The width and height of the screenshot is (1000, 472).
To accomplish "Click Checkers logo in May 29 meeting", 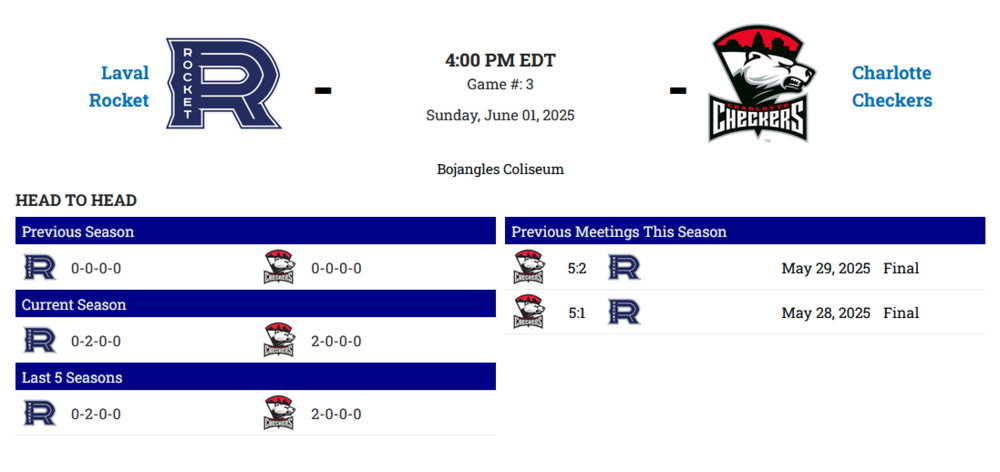I will [x=529, y=268].
